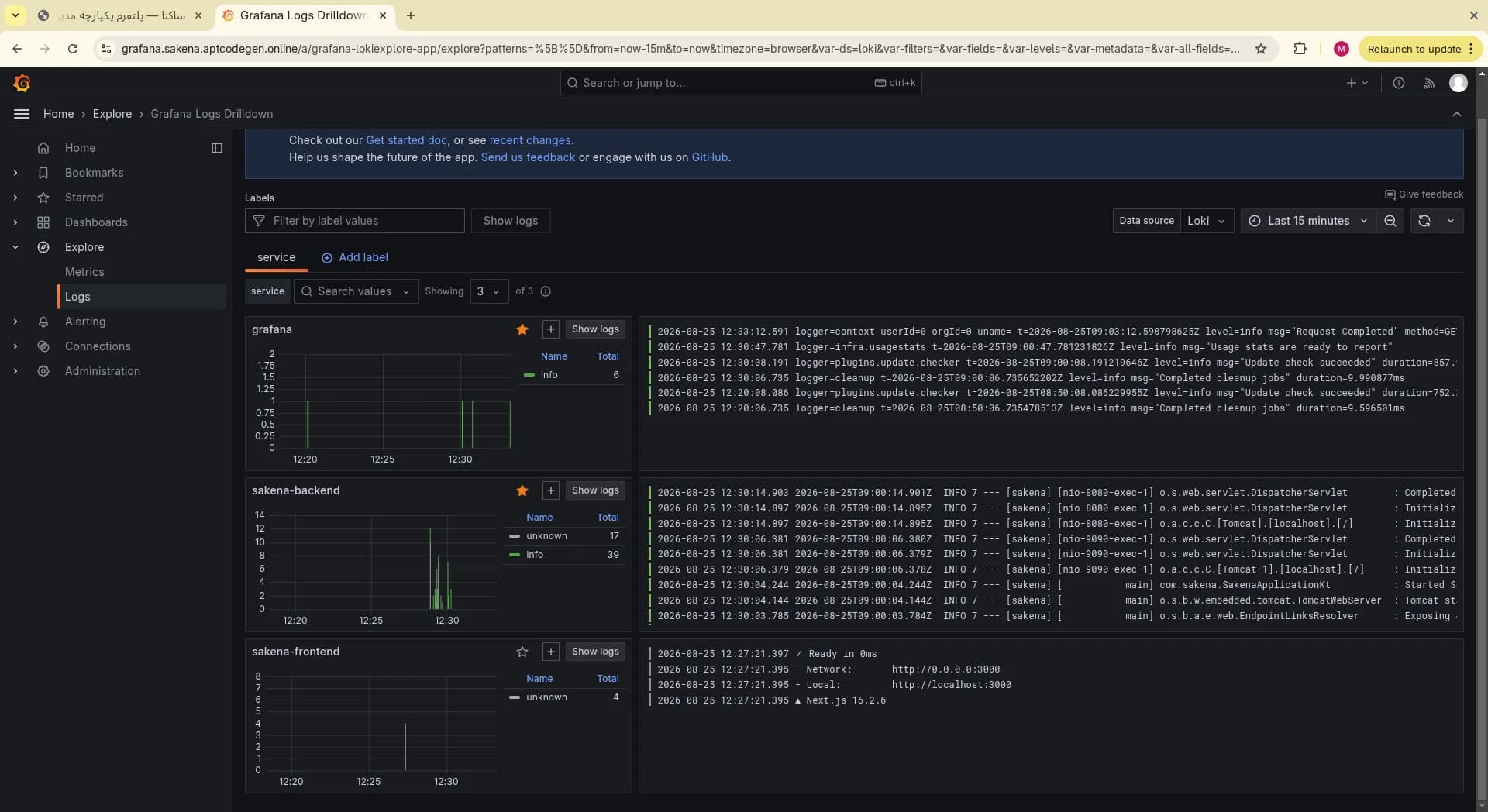Click the zoom out time range icon
1488x812 pixels.
coord(1390,221)
